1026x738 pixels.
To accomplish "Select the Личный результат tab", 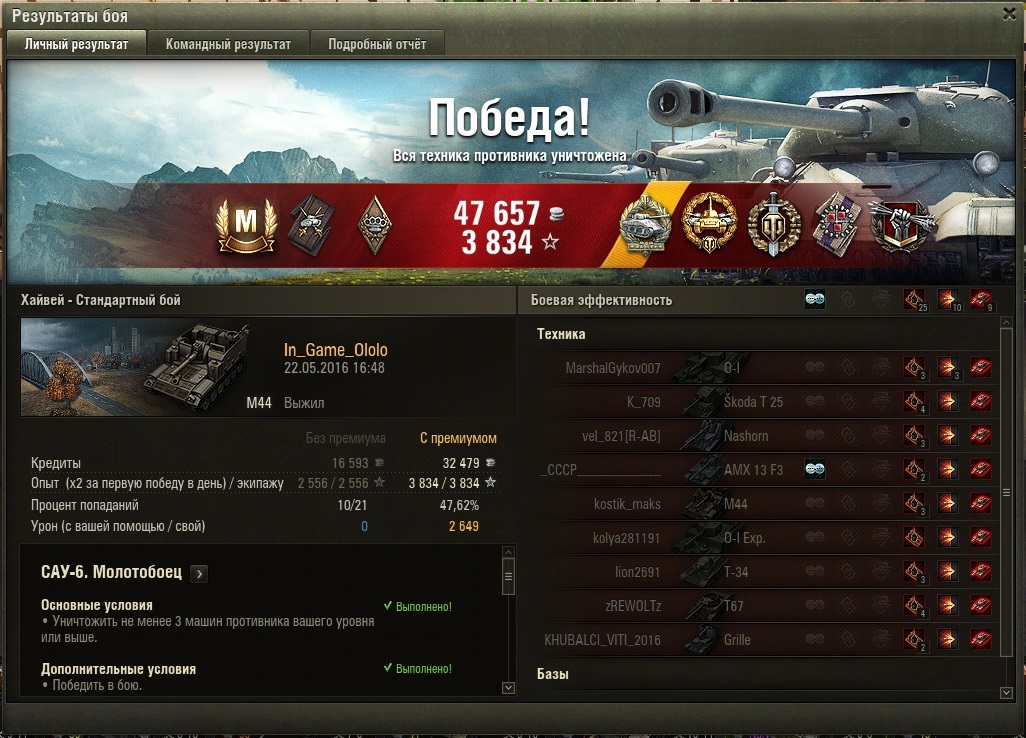I will point(77,44).
